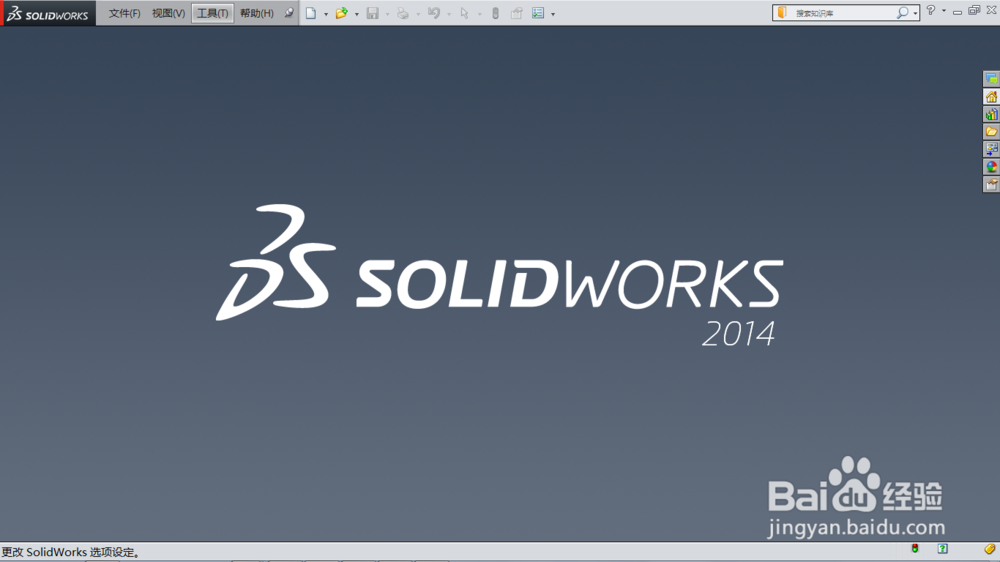Click the Undo arrow icon
This screenshot has width=1000, height=562.
click(x=434, y=13)
